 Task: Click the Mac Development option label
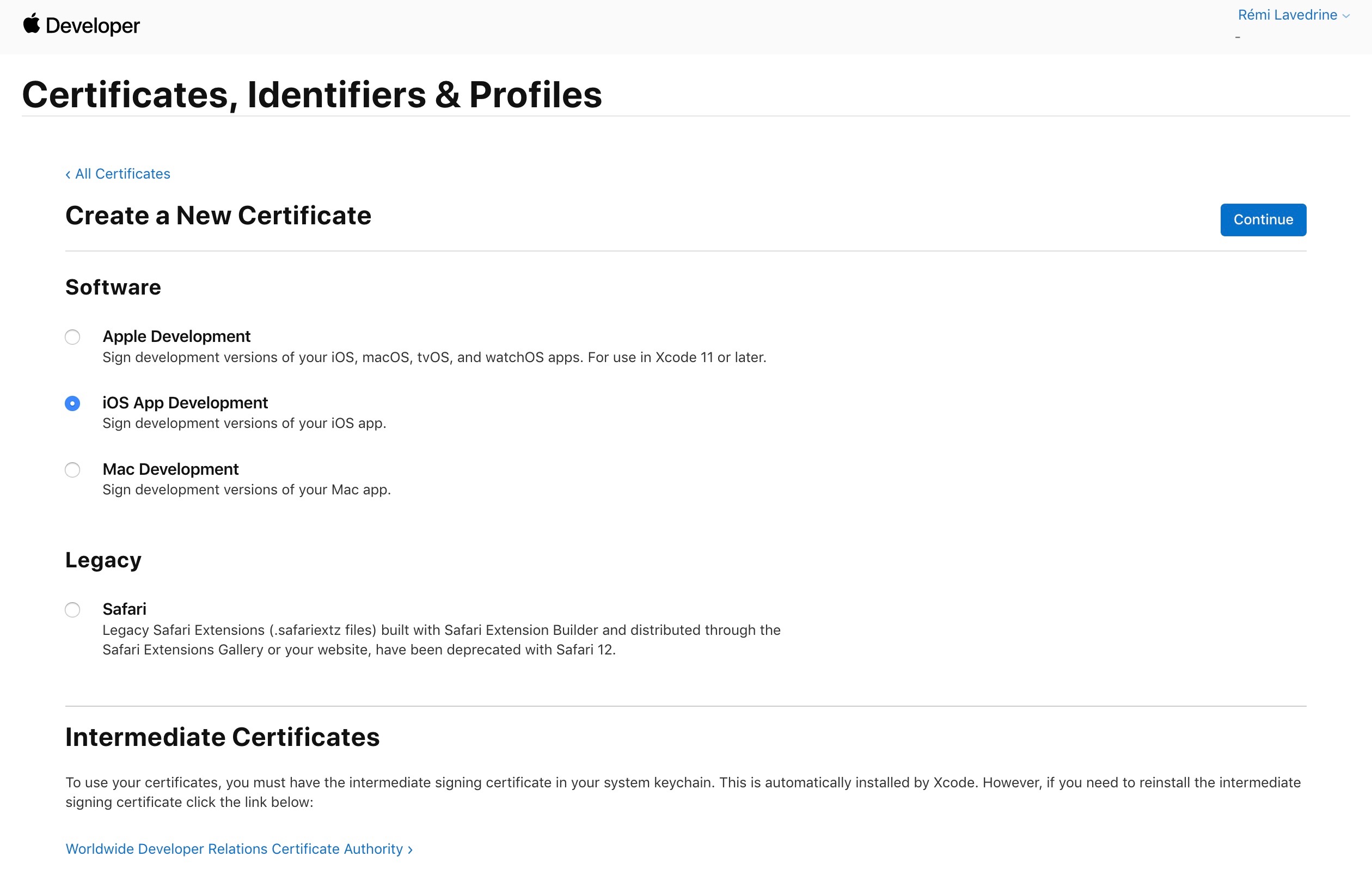pos(170,469)
